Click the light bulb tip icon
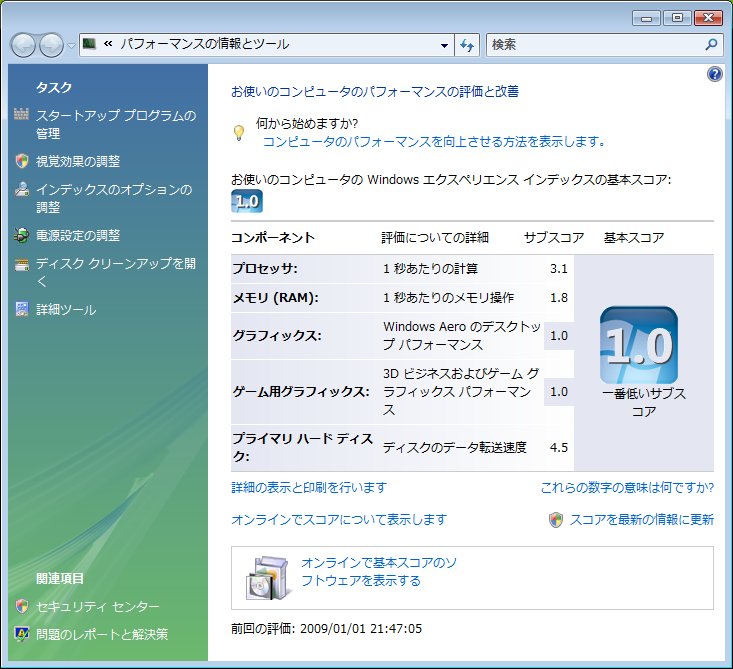Viewport: 733px width, 669px height. click(x=238, y=132)
